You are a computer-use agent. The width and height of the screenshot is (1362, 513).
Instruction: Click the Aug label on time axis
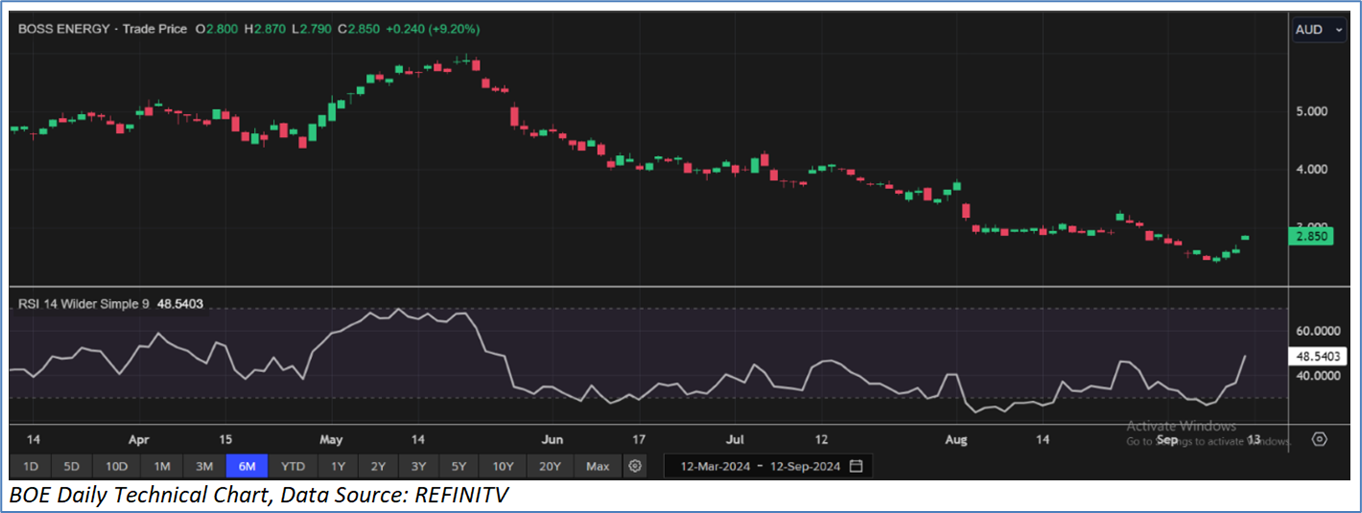click(x=957, y=439)
